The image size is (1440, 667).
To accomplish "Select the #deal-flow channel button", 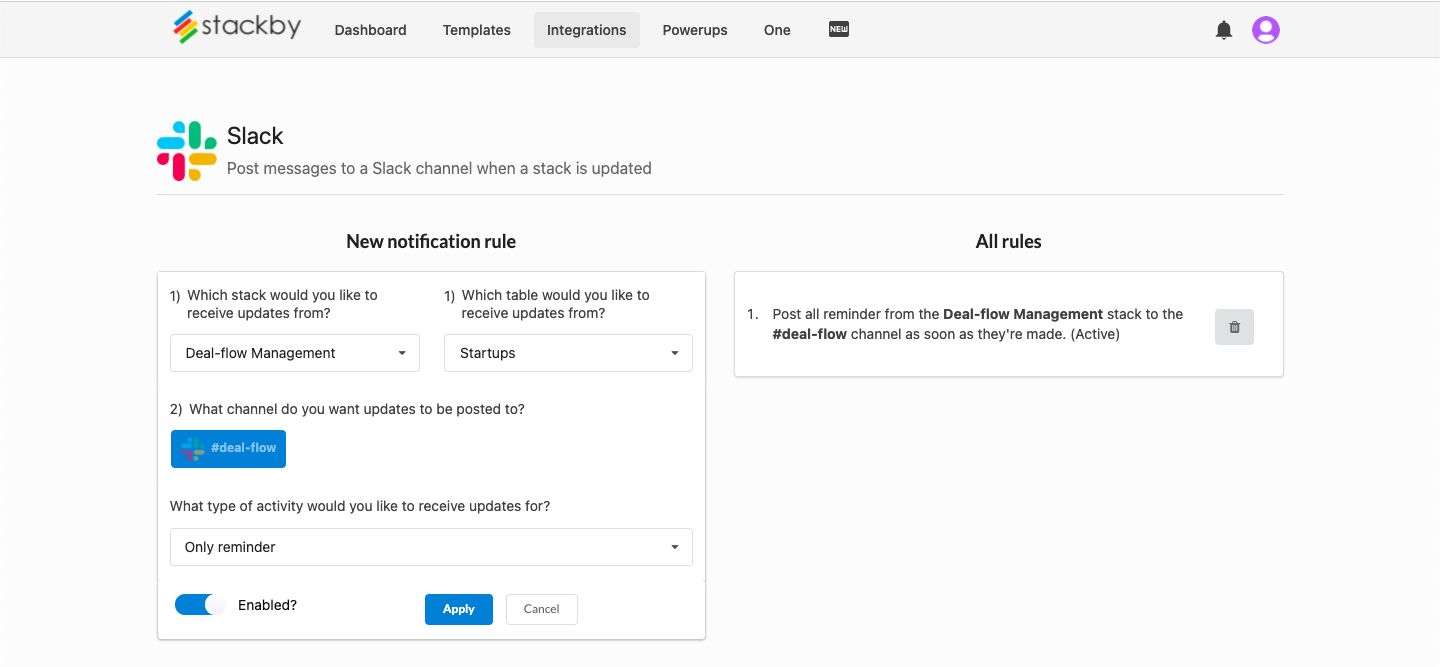I will 229,449.
